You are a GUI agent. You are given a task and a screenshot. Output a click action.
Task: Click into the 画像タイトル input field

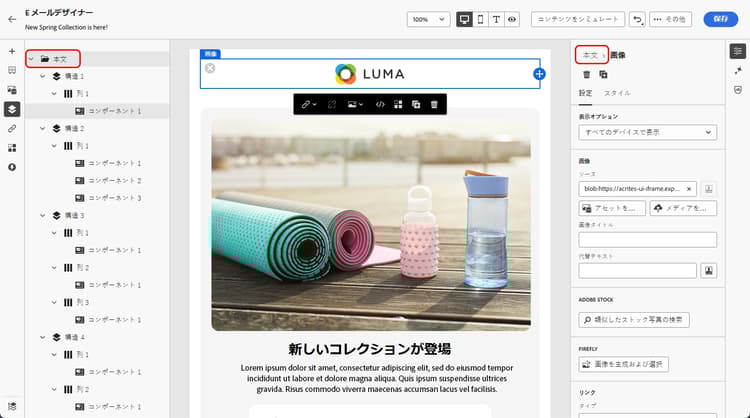648,240
